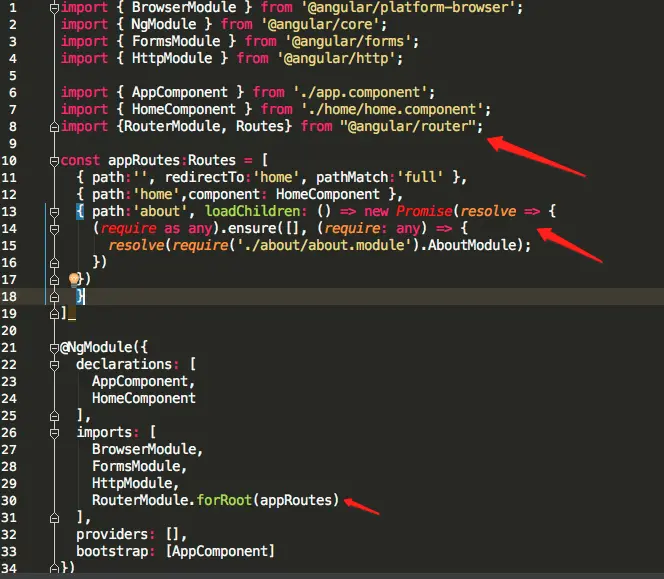Click '@NgModule' decorator on line 21
Viewport: 664px width, 579px height.
[97, 347]
